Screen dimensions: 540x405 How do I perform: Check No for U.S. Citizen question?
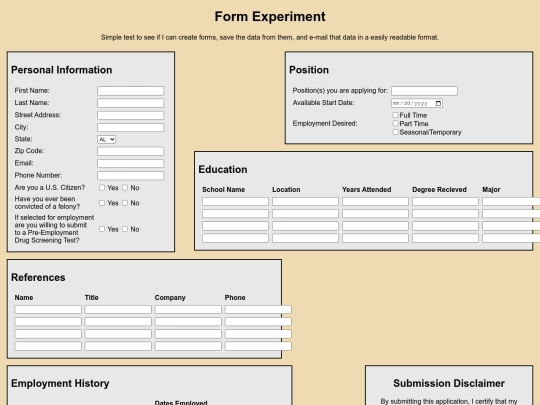click(x=125, y=188)
